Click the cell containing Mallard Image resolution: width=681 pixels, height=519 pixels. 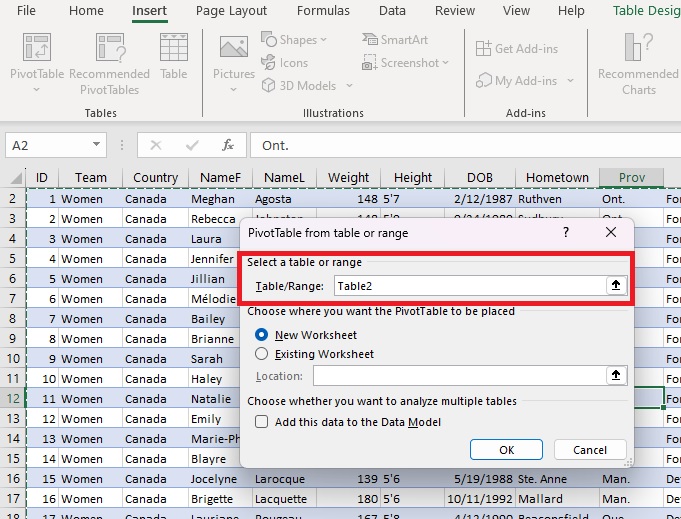coord(557,499)
